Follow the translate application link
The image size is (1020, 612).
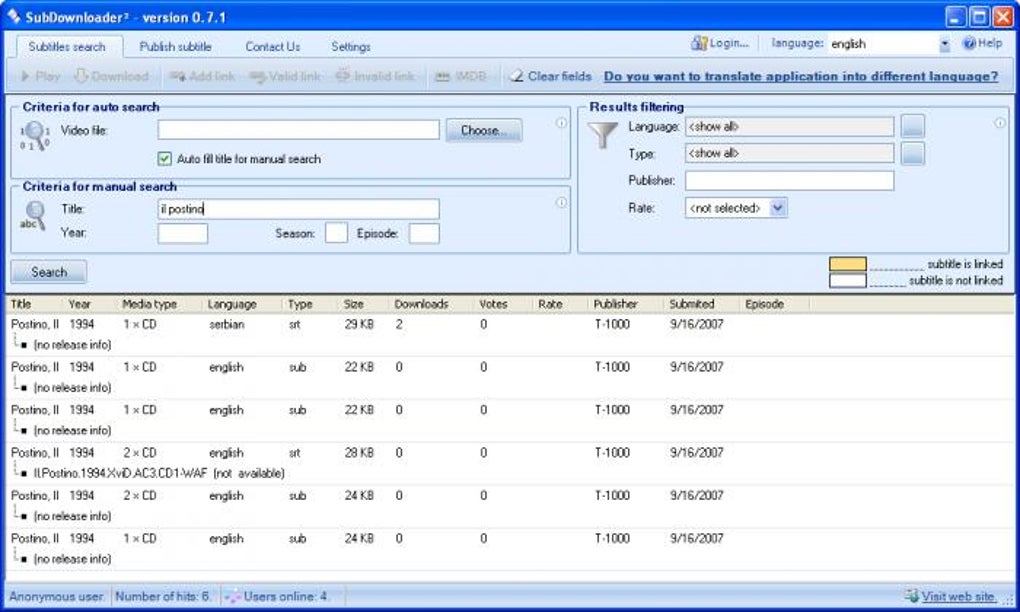point(801,76)
